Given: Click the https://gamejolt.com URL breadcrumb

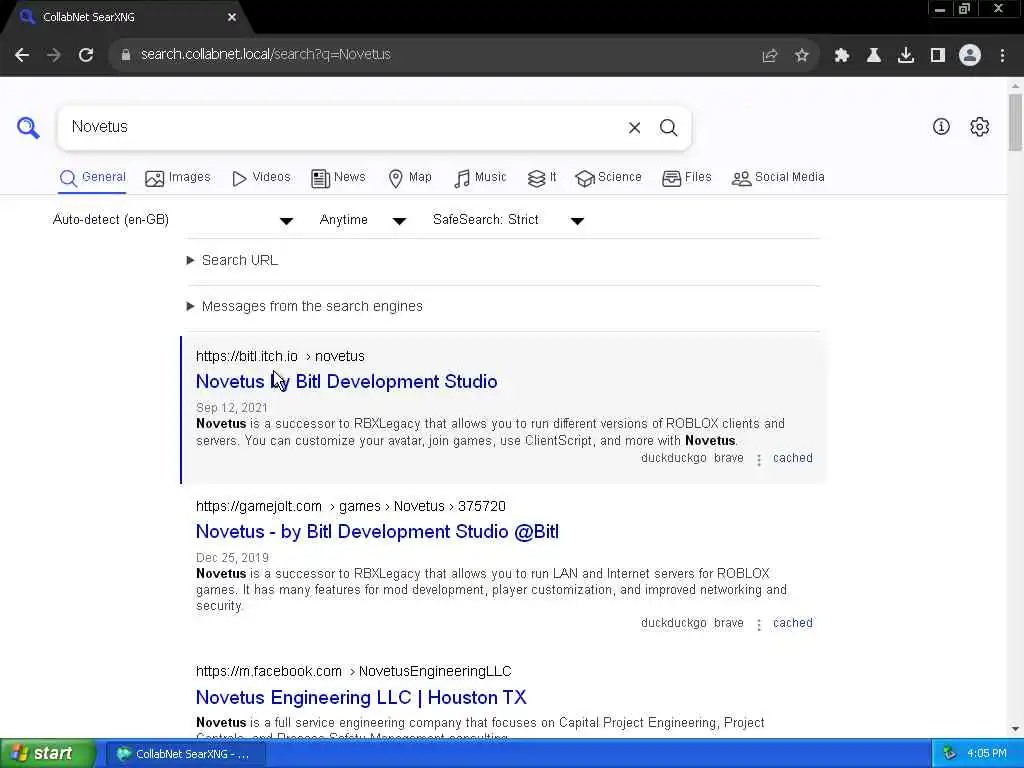Looking at the screenshot, I should [x=351, y=506].
